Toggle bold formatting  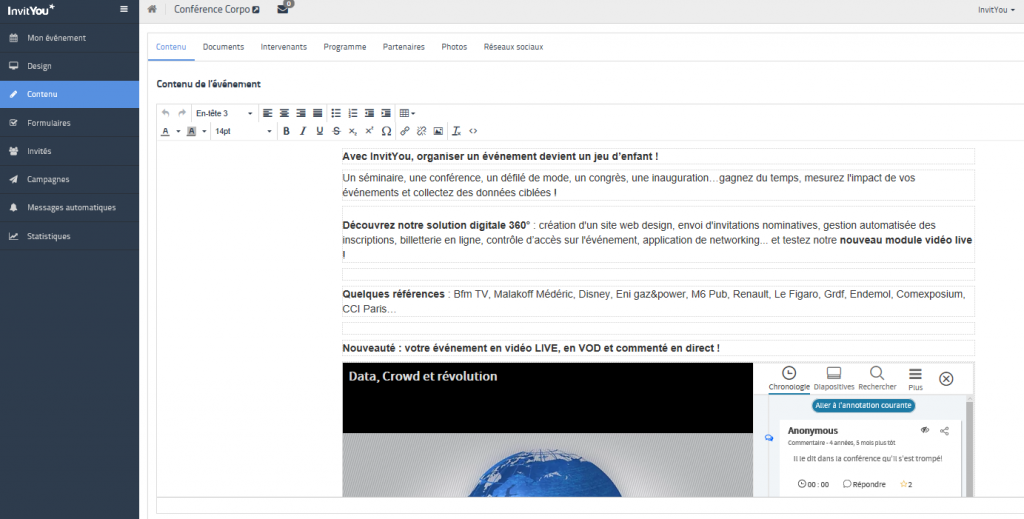(286, 131)
